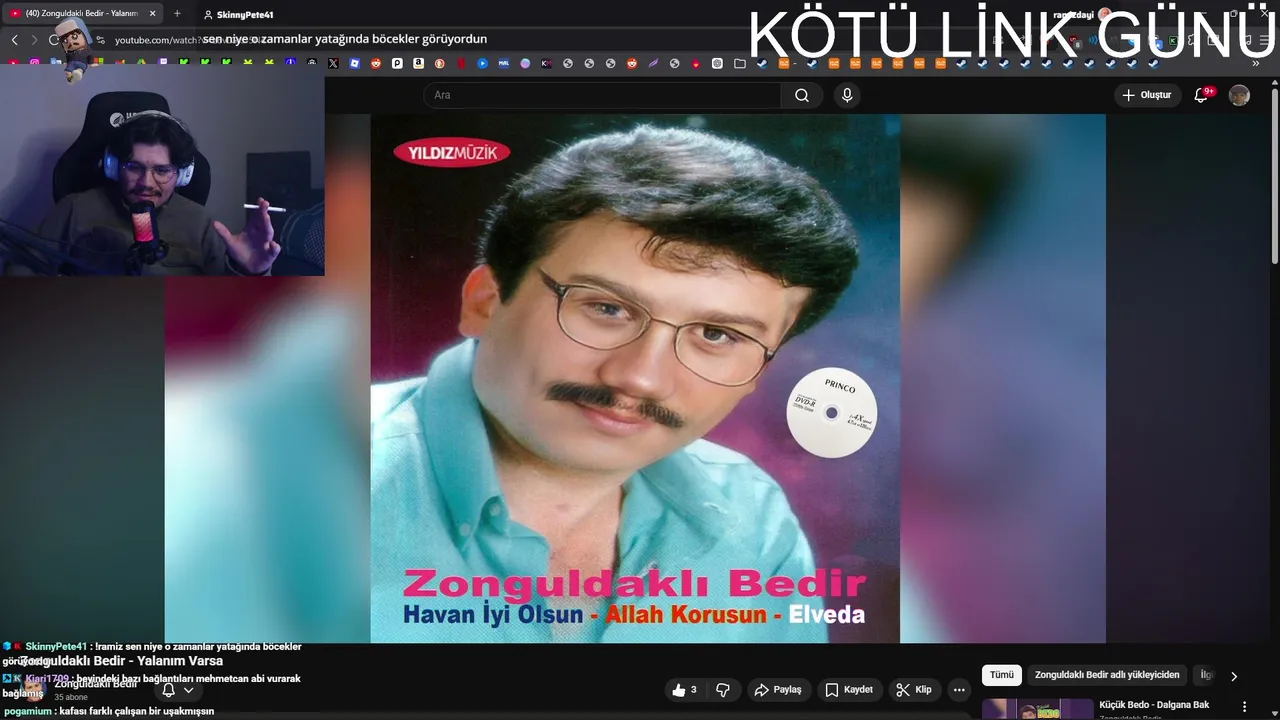
Task: Select the Tümü filter chip
Action: [x=1001, y=675]
